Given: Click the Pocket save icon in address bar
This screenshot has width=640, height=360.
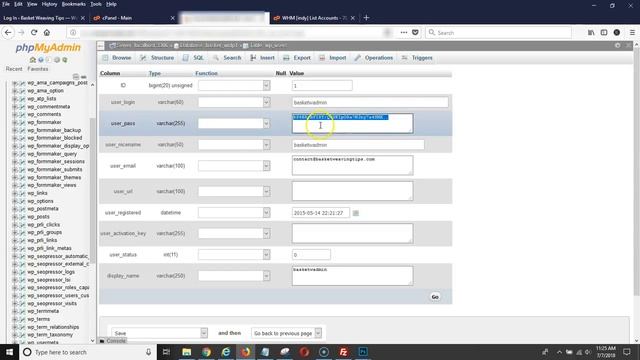Looking at the screenshot, I should click(x=415, y=33).
